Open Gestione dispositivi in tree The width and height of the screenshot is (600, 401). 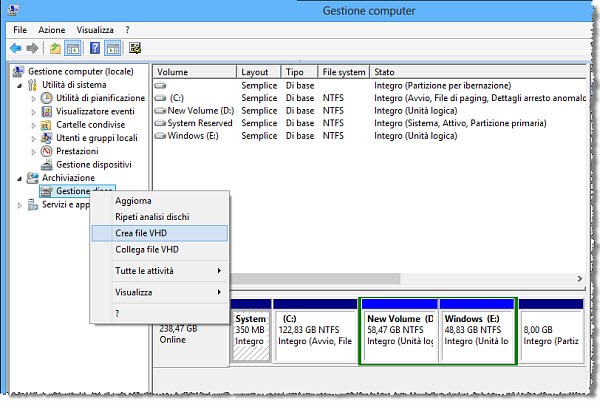(94, 165)
